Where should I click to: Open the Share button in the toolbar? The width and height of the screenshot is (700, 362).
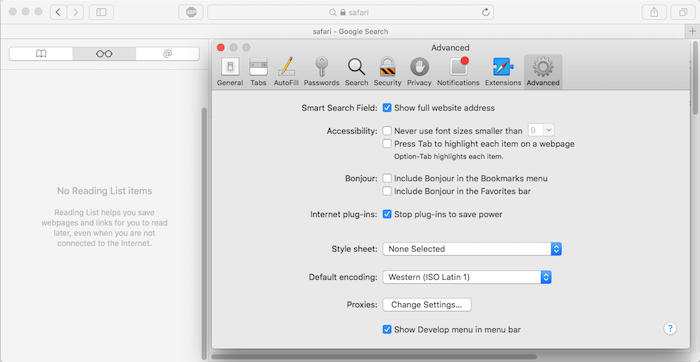[x=654, y=12]
